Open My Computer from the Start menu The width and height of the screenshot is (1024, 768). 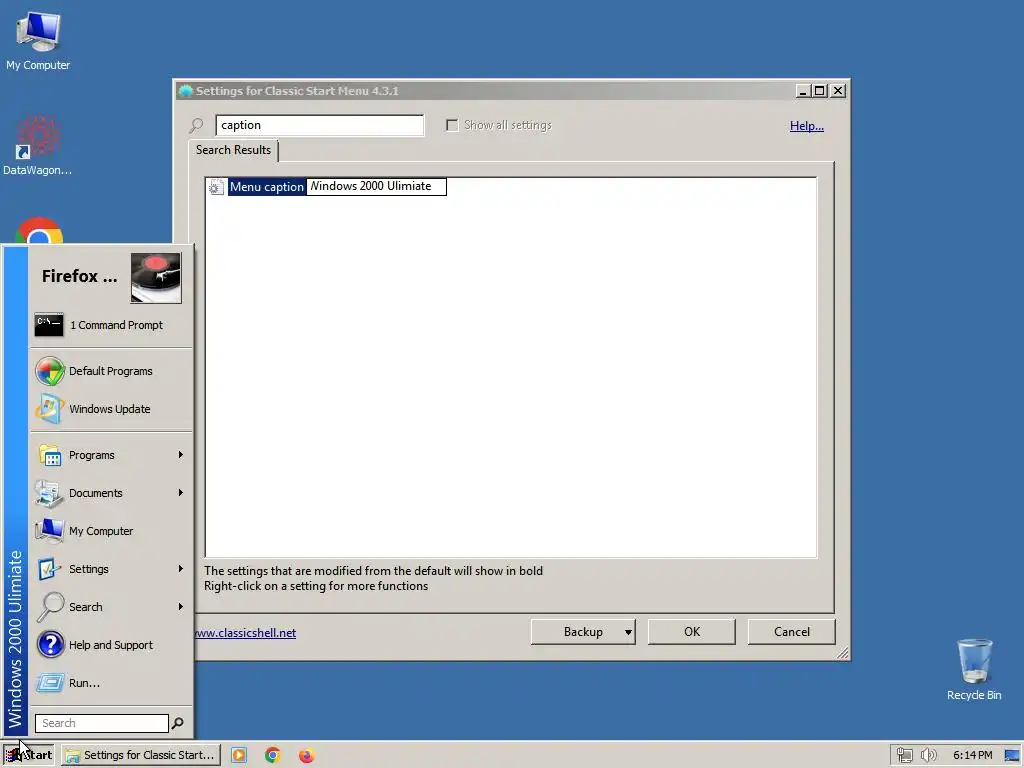coord(111,530)
